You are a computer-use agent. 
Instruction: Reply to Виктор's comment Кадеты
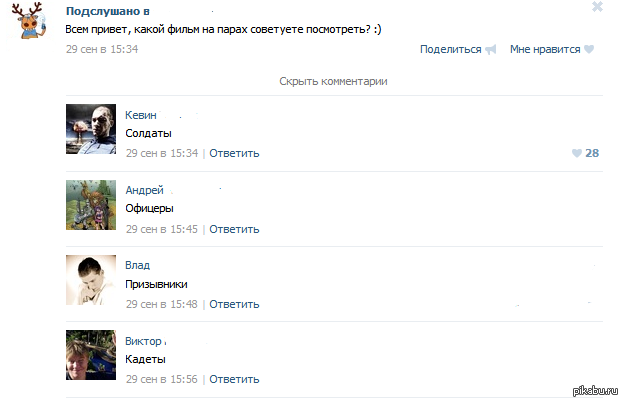[x=234, y=379]
